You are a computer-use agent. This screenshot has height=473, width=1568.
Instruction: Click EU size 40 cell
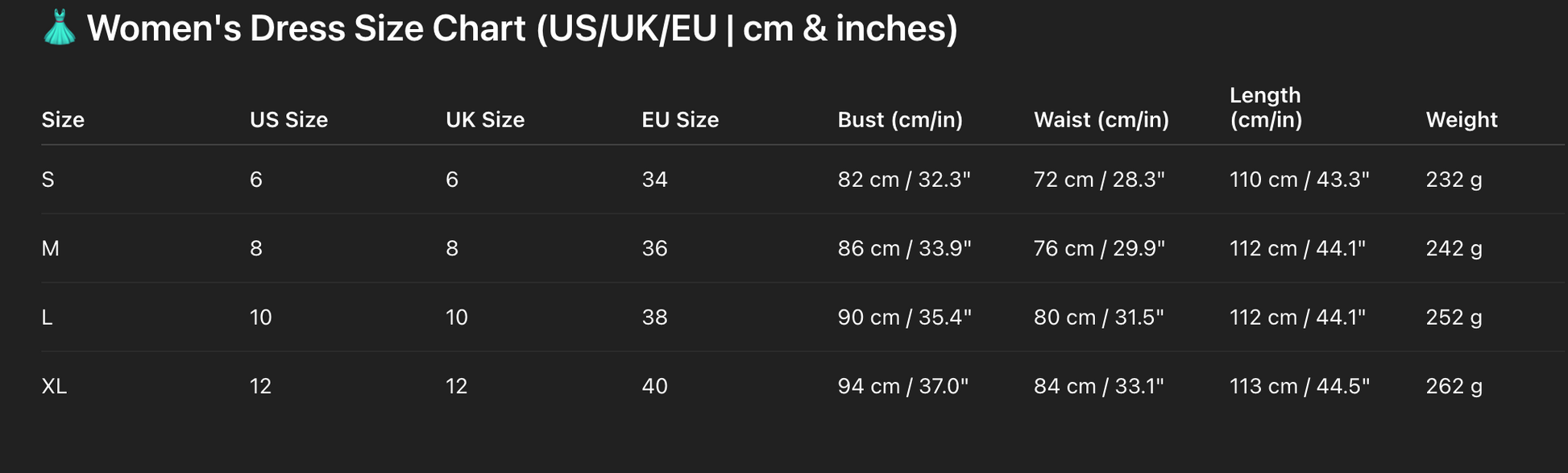coord(655,387)
